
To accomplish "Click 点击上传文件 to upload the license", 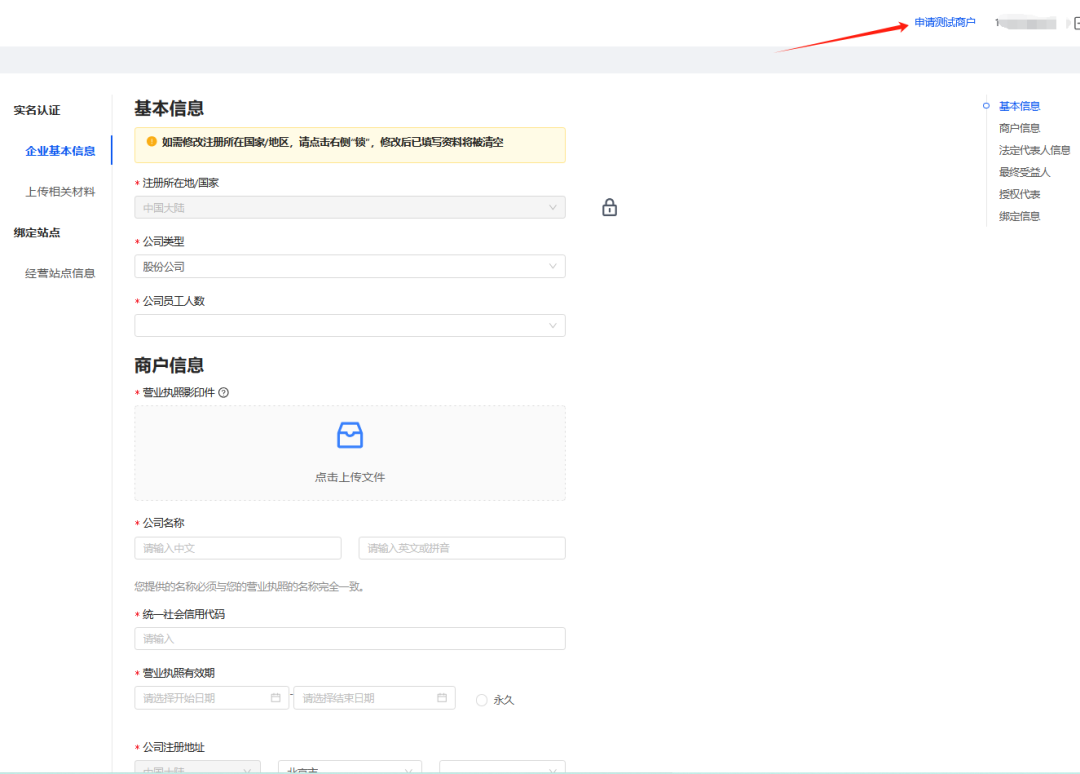I will [350, 477].
